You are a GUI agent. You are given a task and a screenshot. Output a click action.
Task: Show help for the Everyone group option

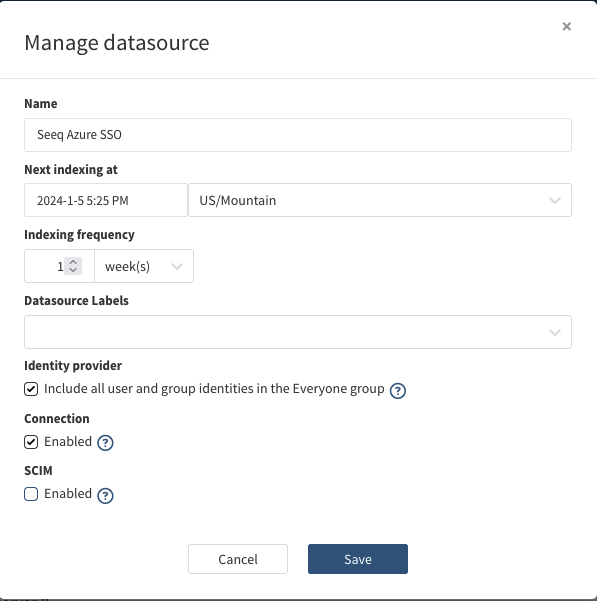[398, 391]
